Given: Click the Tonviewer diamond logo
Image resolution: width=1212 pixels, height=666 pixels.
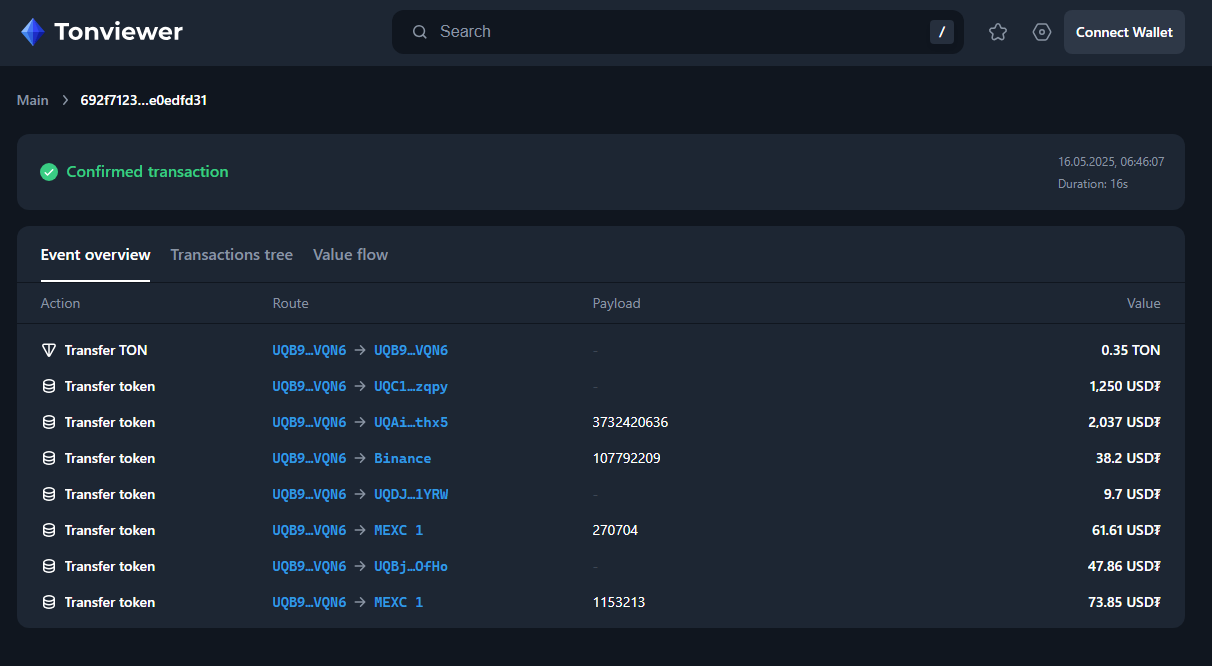Looking at the screenshot, I should [x=33, y=32].
